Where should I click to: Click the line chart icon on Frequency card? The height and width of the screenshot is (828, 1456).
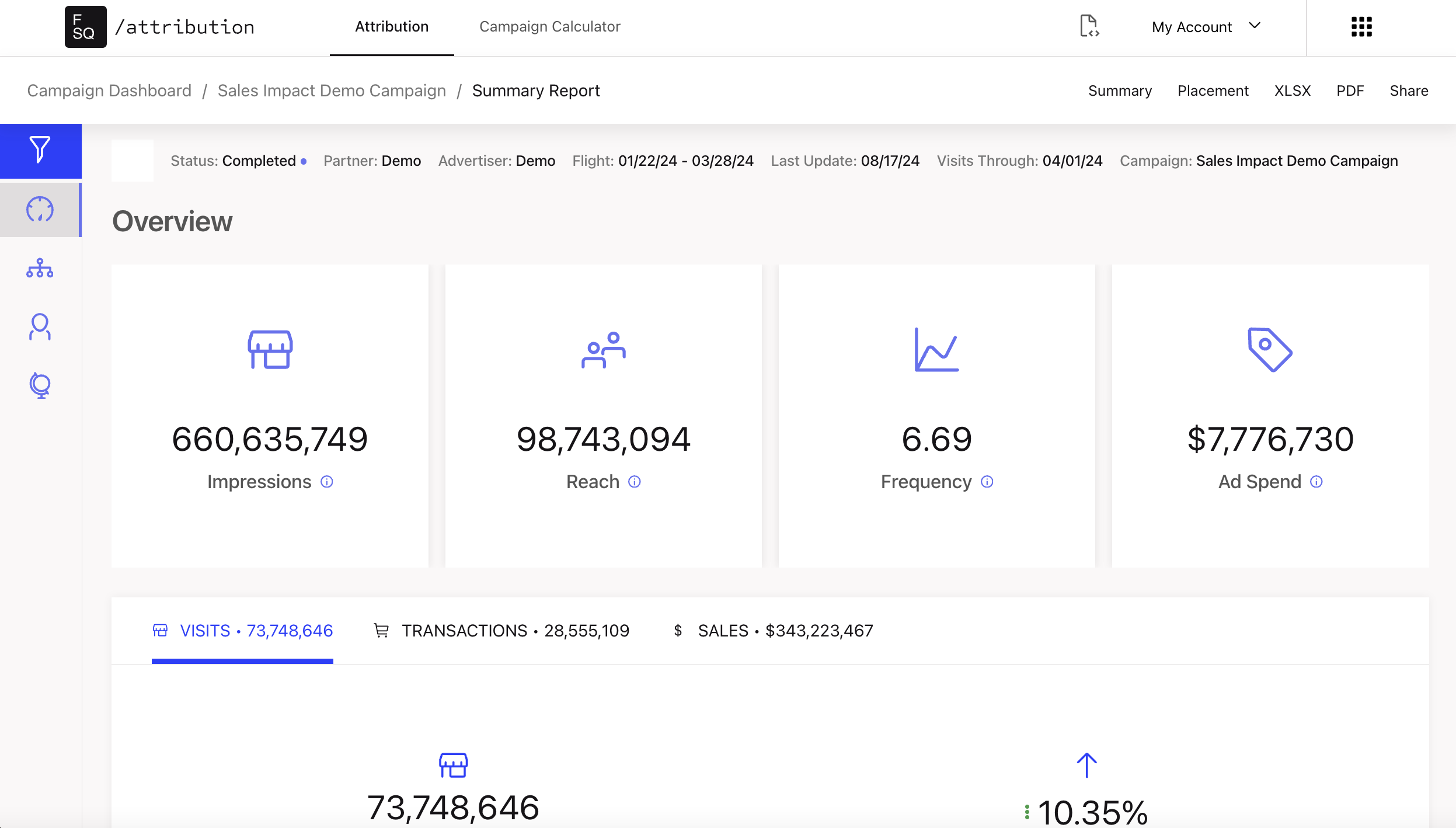click(x=936, y=349)
